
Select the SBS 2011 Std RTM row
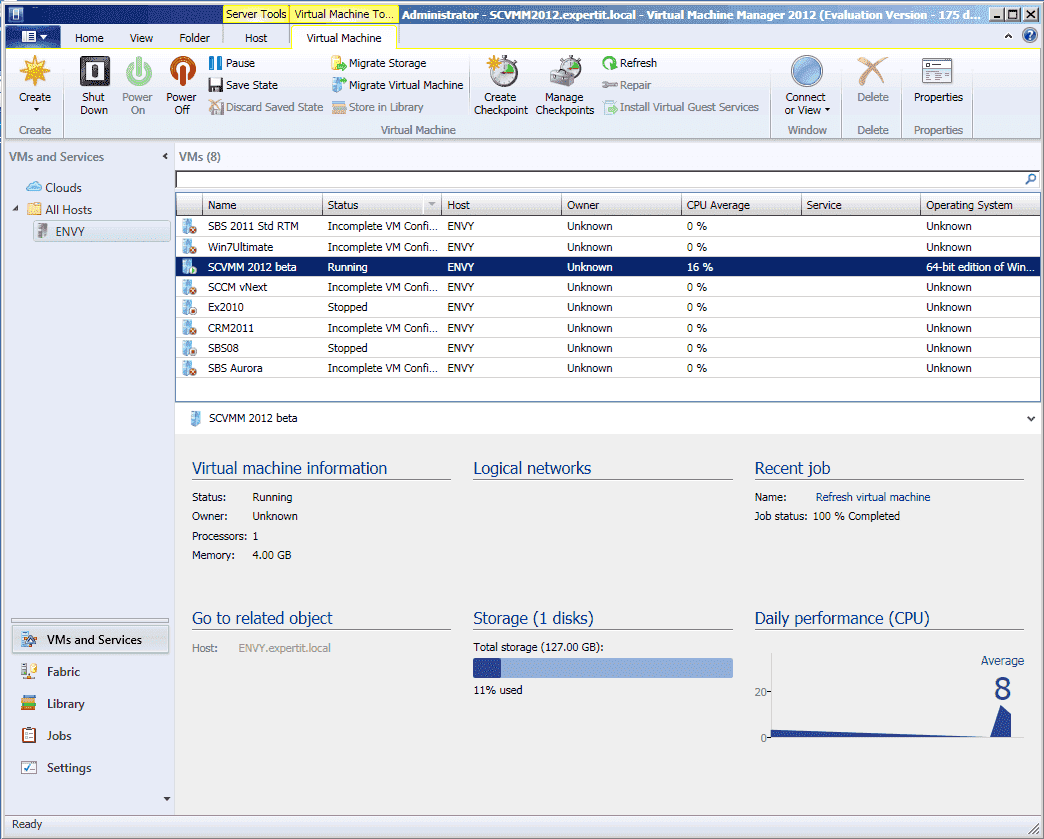(607, 226)
